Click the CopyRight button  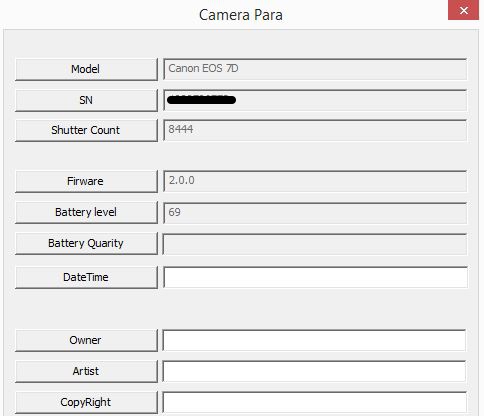86,402
